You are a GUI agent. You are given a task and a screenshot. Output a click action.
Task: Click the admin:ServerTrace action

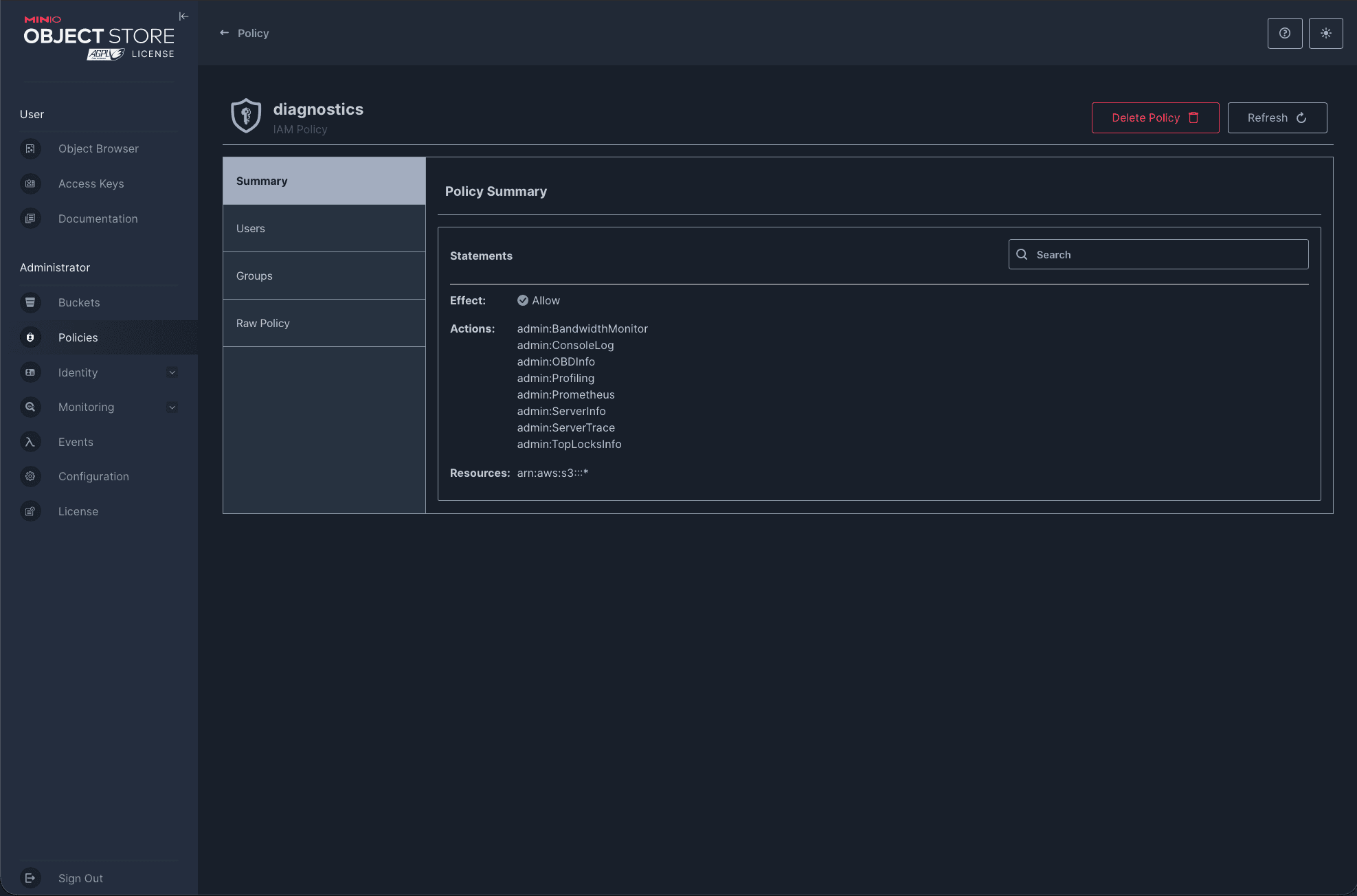click(565, 427)
